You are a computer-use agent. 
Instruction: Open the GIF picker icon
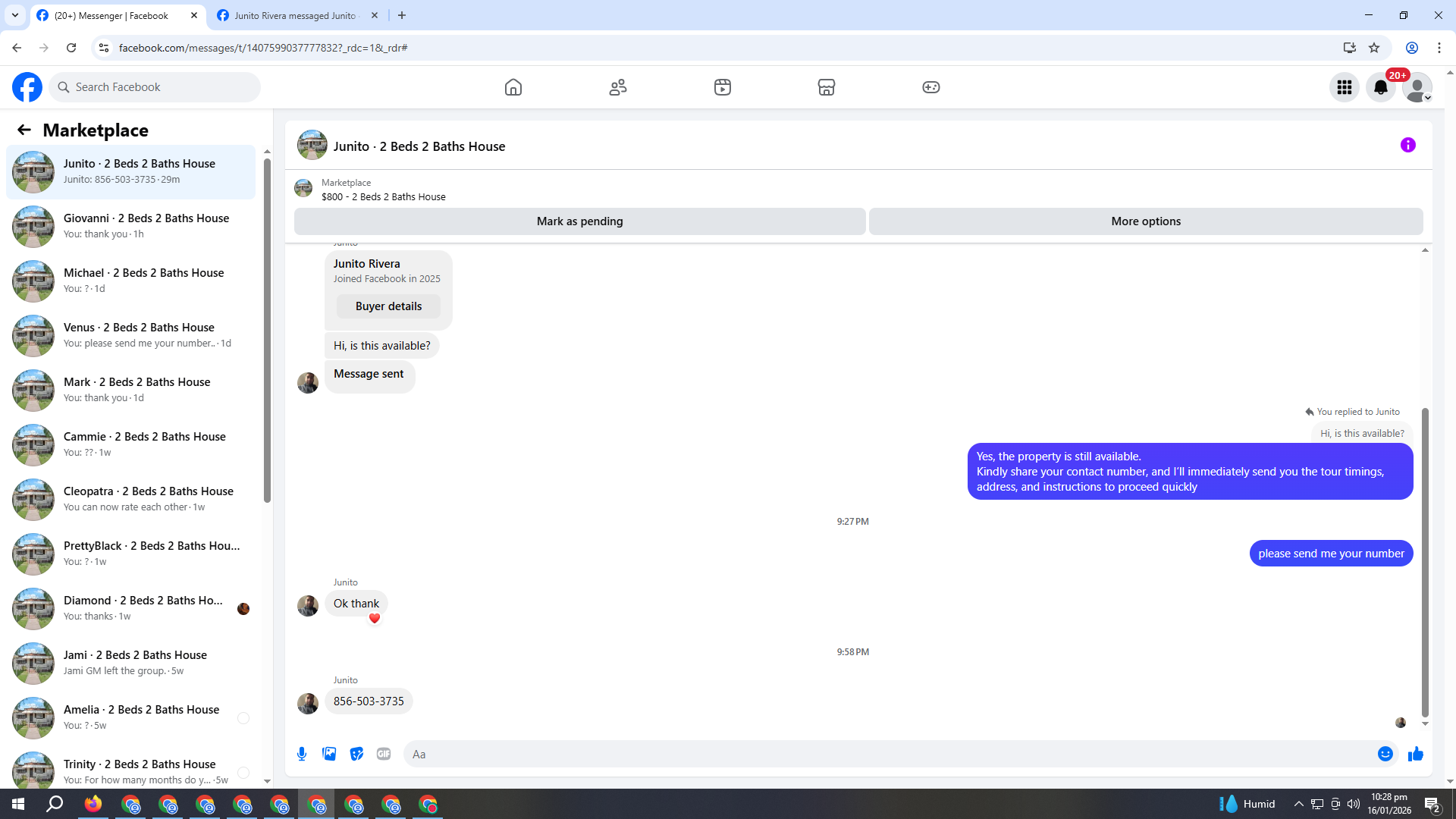point(384,754)
